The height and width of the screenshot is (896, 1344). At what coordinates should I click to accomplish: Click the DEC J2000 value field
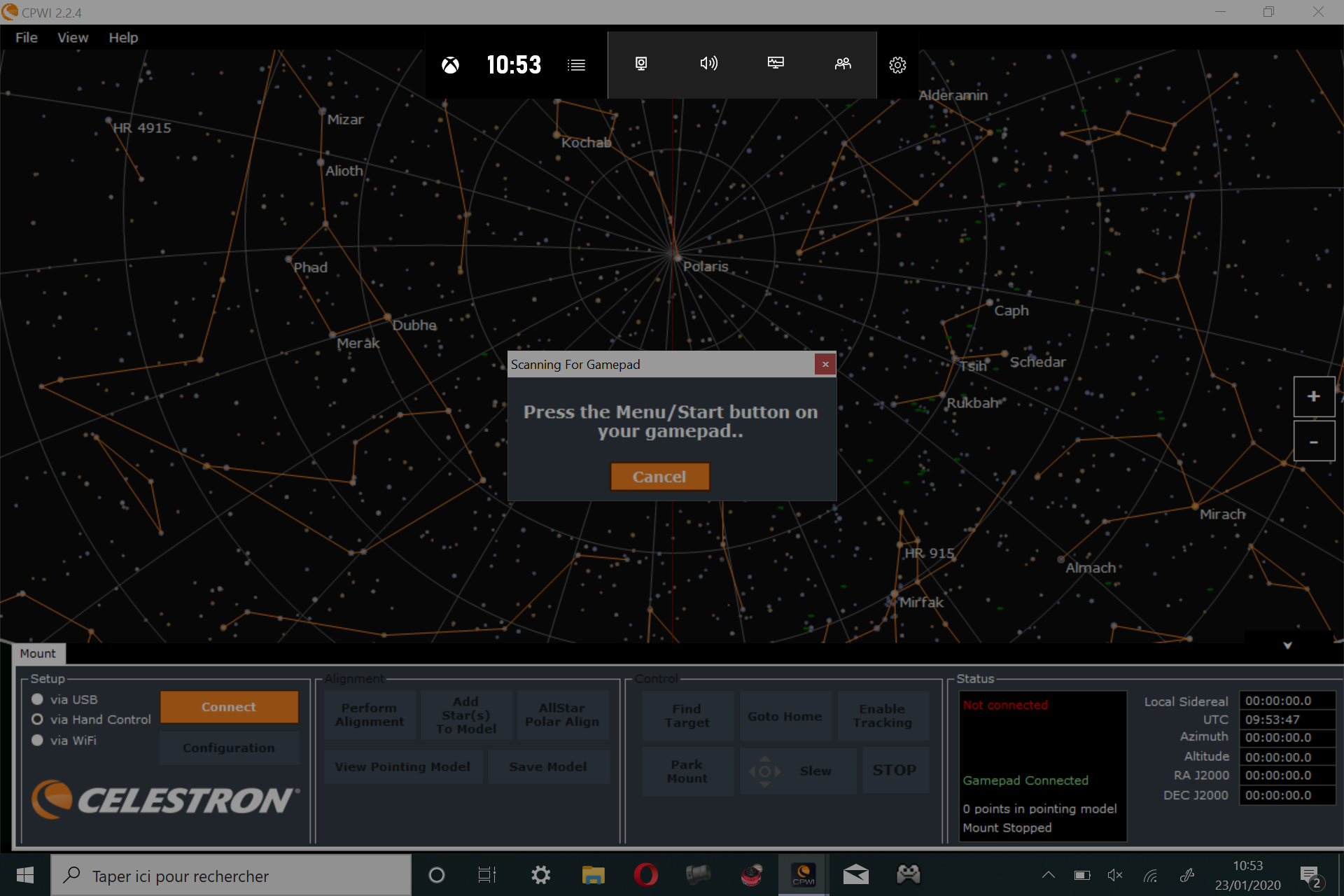tap(1287, 795)
